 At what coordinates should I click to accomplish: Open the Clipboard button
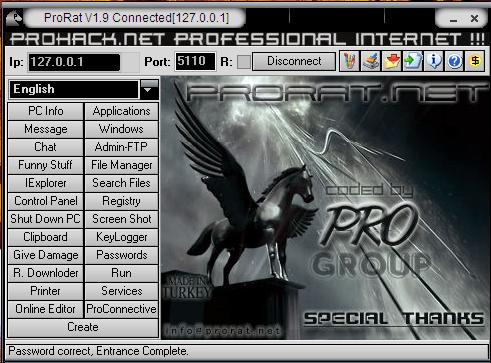coord(46,237)
